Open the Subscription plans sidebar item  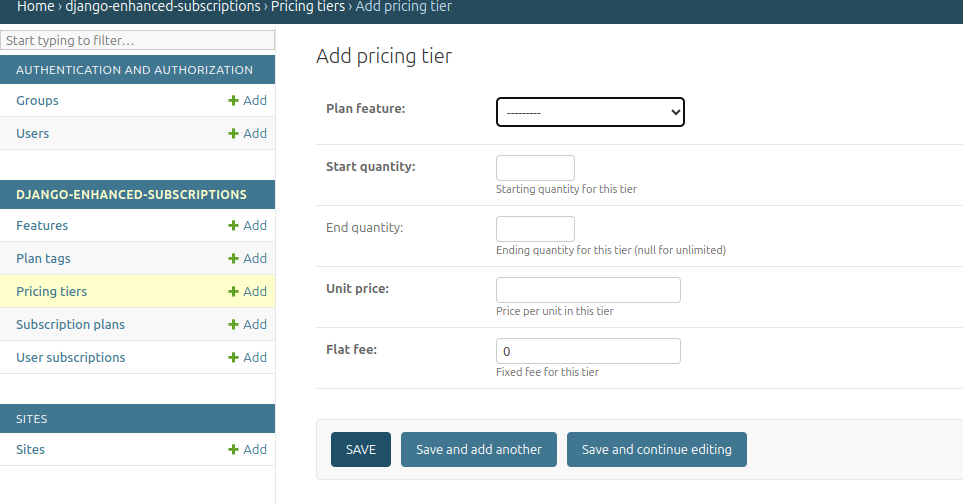pyautogui.click(x=70, y=325)
